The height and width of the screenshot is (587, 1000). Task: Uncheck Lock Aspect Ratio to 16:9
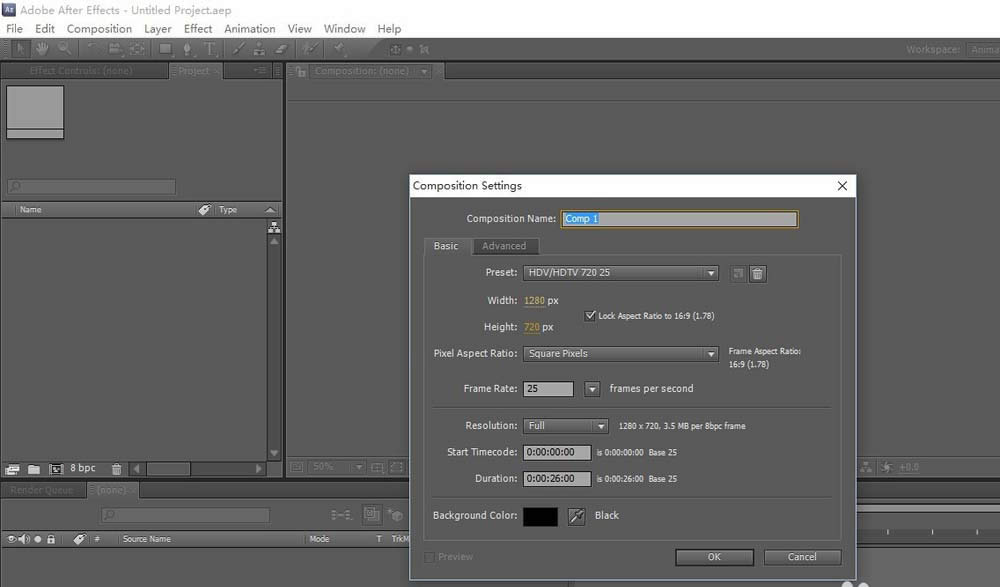click(x=590, y=315)
